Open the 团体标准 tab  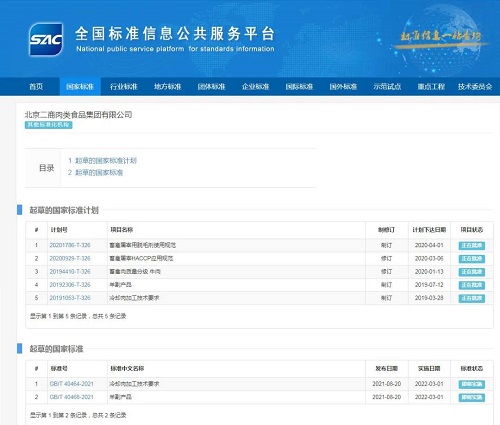211,87
